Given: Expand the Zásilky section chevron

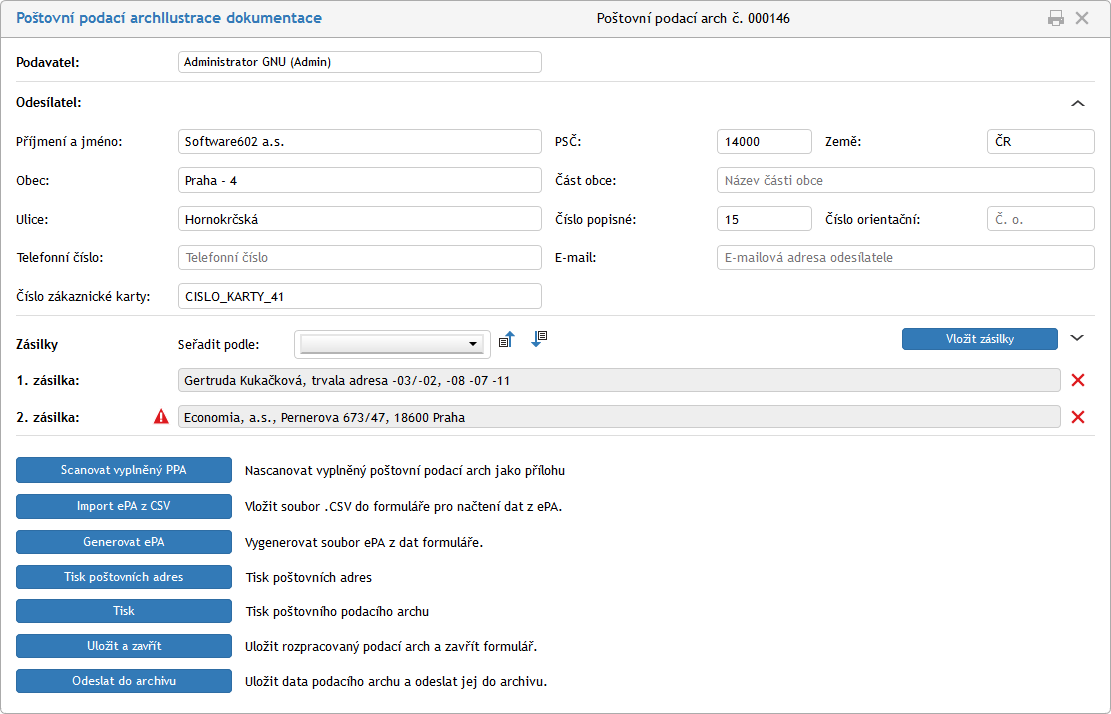Looking at the screenshot, I should pyautogui.click(x=1077, y=338).
